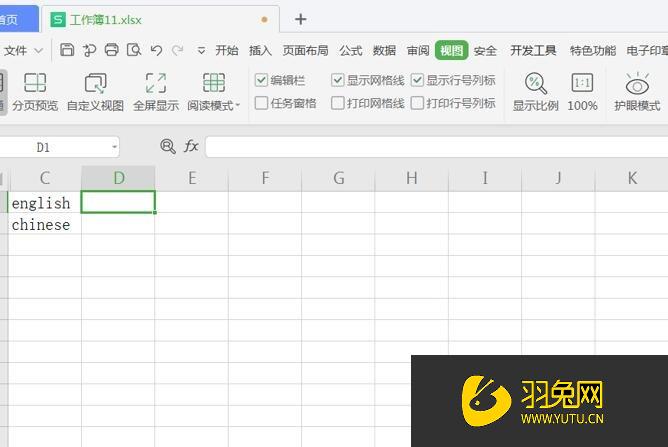Open 自定义视图 custom views

point(95,92)
